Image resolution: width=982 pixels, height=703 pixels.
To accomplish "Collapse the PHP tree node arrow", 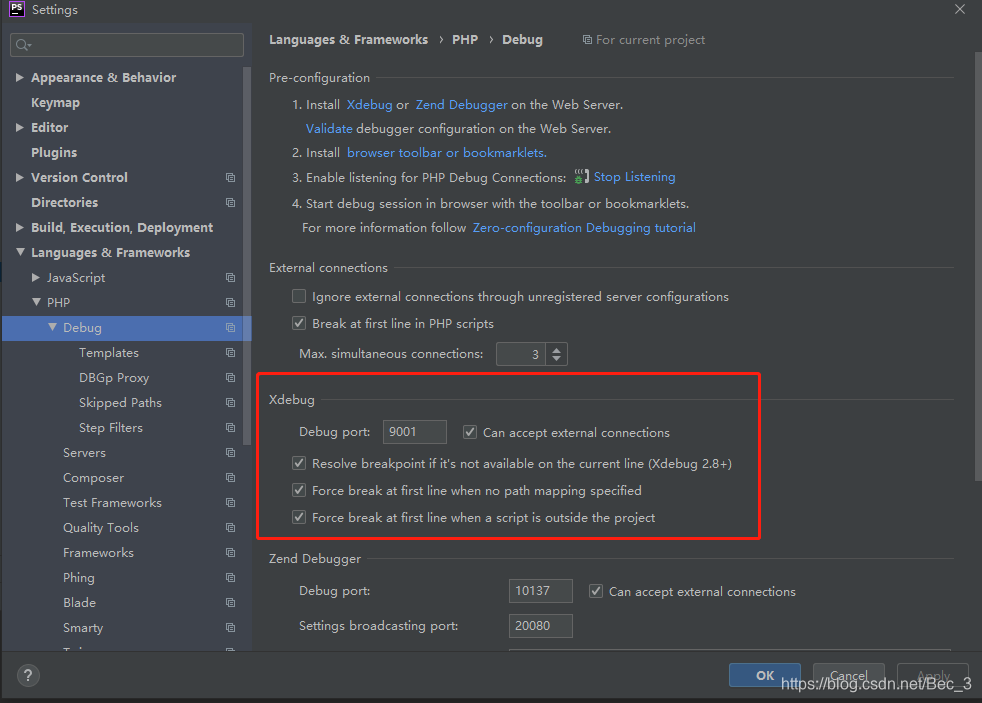I will coord(36,302).
